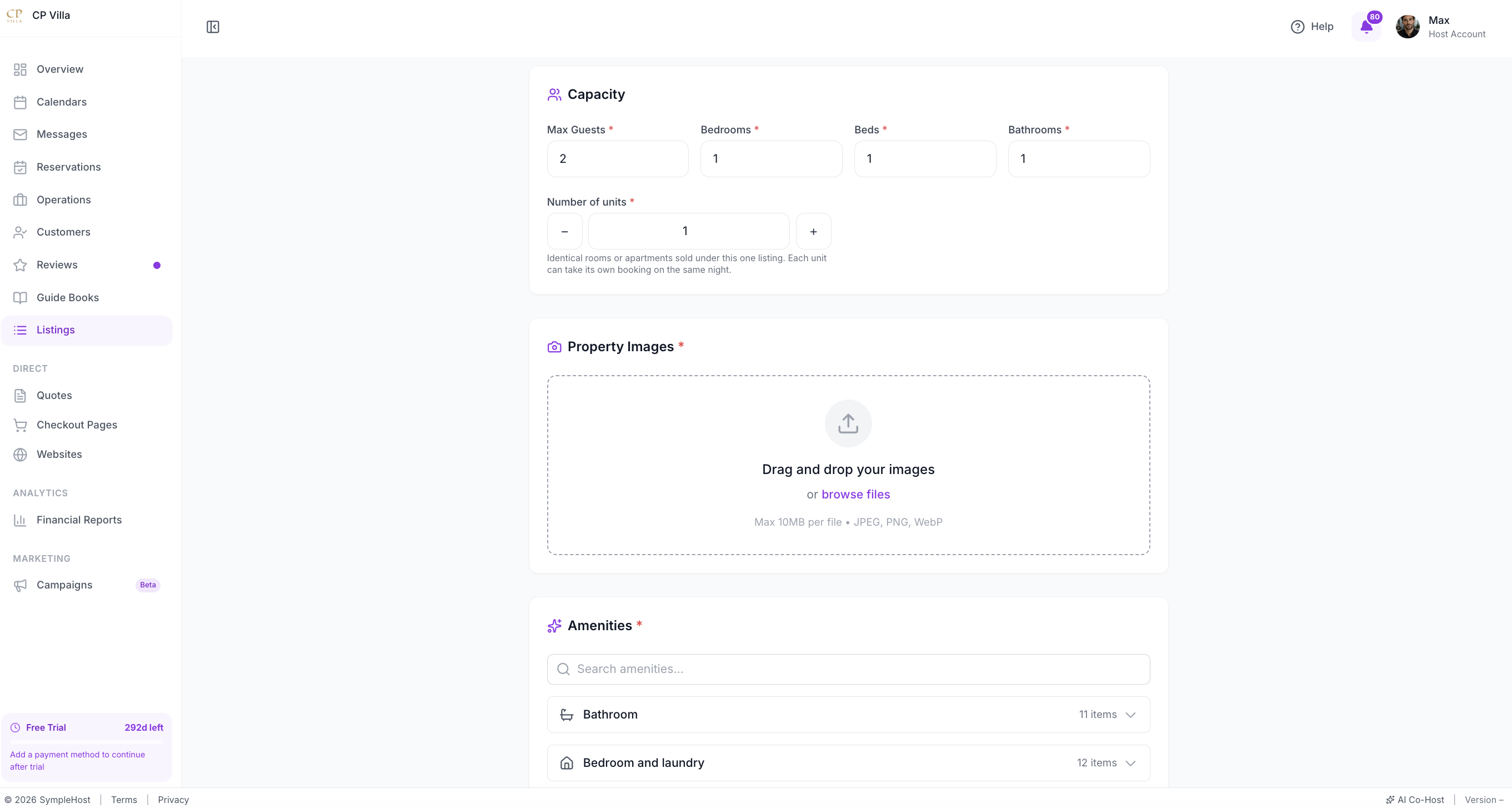Screen dimensions: 1512x808
Task: Click the Help question mark icon
Action: point(1297,27)
